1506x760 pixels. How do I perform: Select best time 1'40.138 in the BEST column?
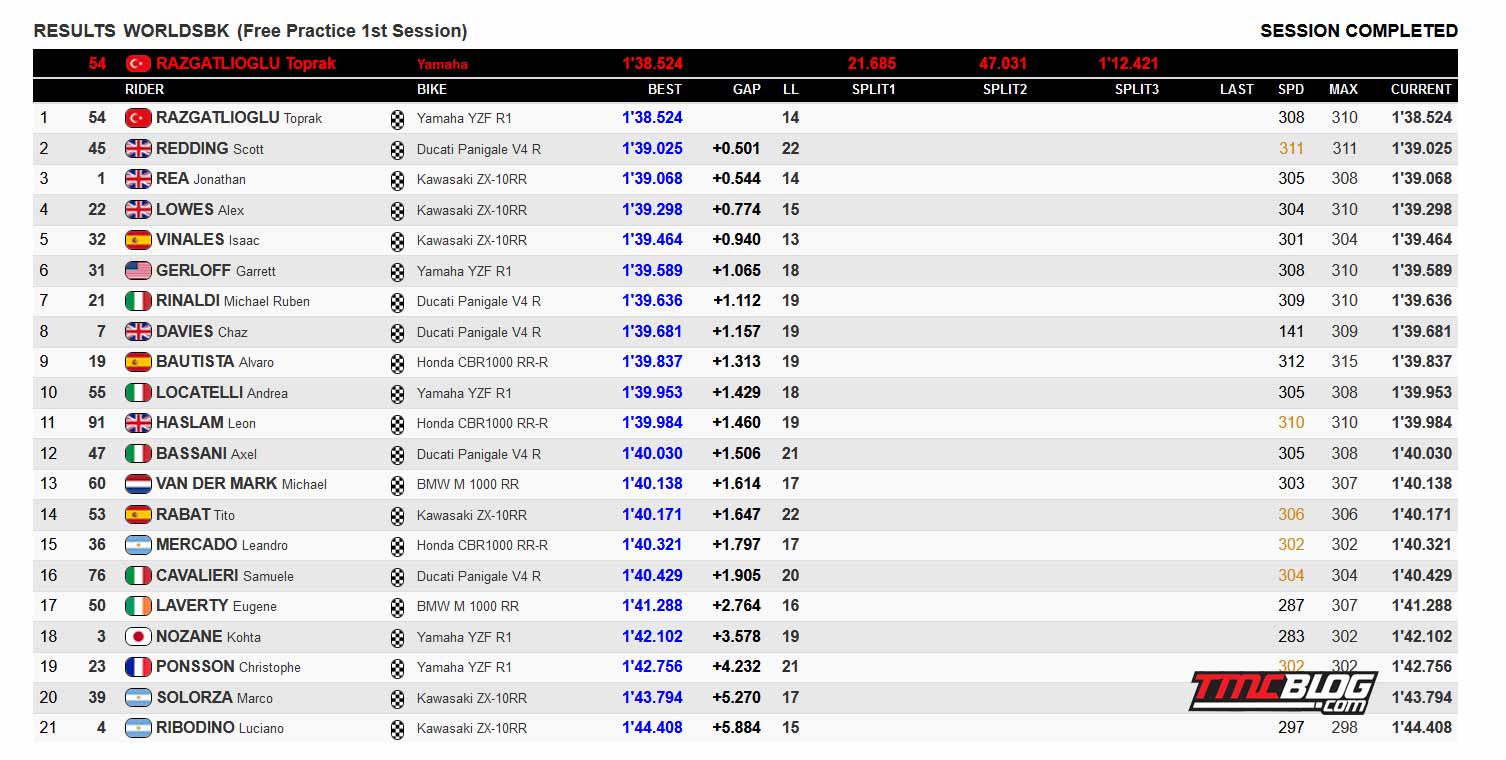[x=652, y=484]
